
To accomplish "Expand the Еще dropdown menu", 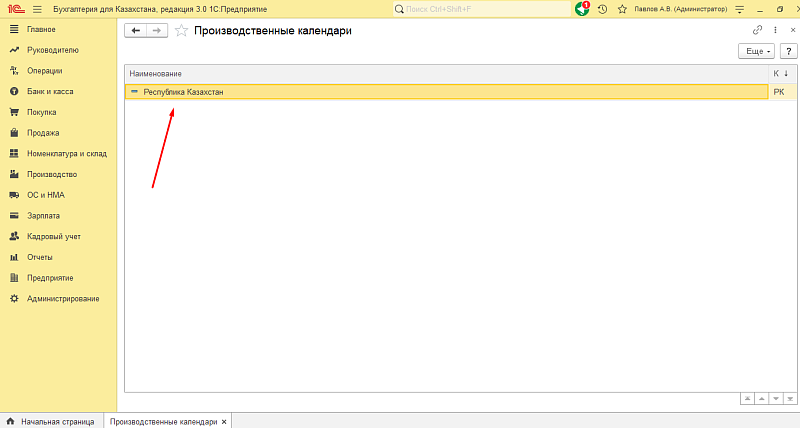I will click(x=755, y=51).
